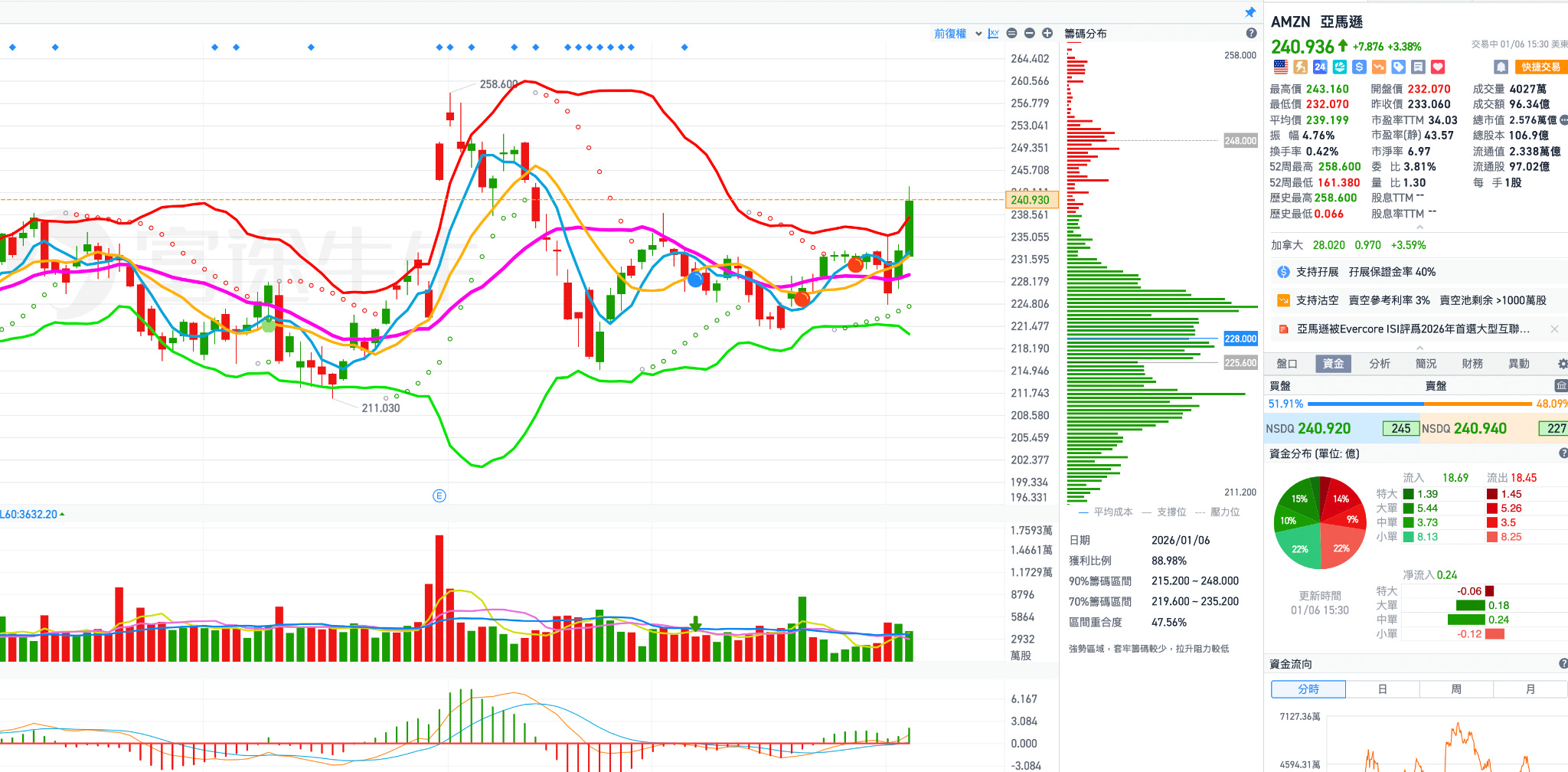Click the 支持沽空 short selling row
The image size is (1568, 772).
click(1420, 300)
